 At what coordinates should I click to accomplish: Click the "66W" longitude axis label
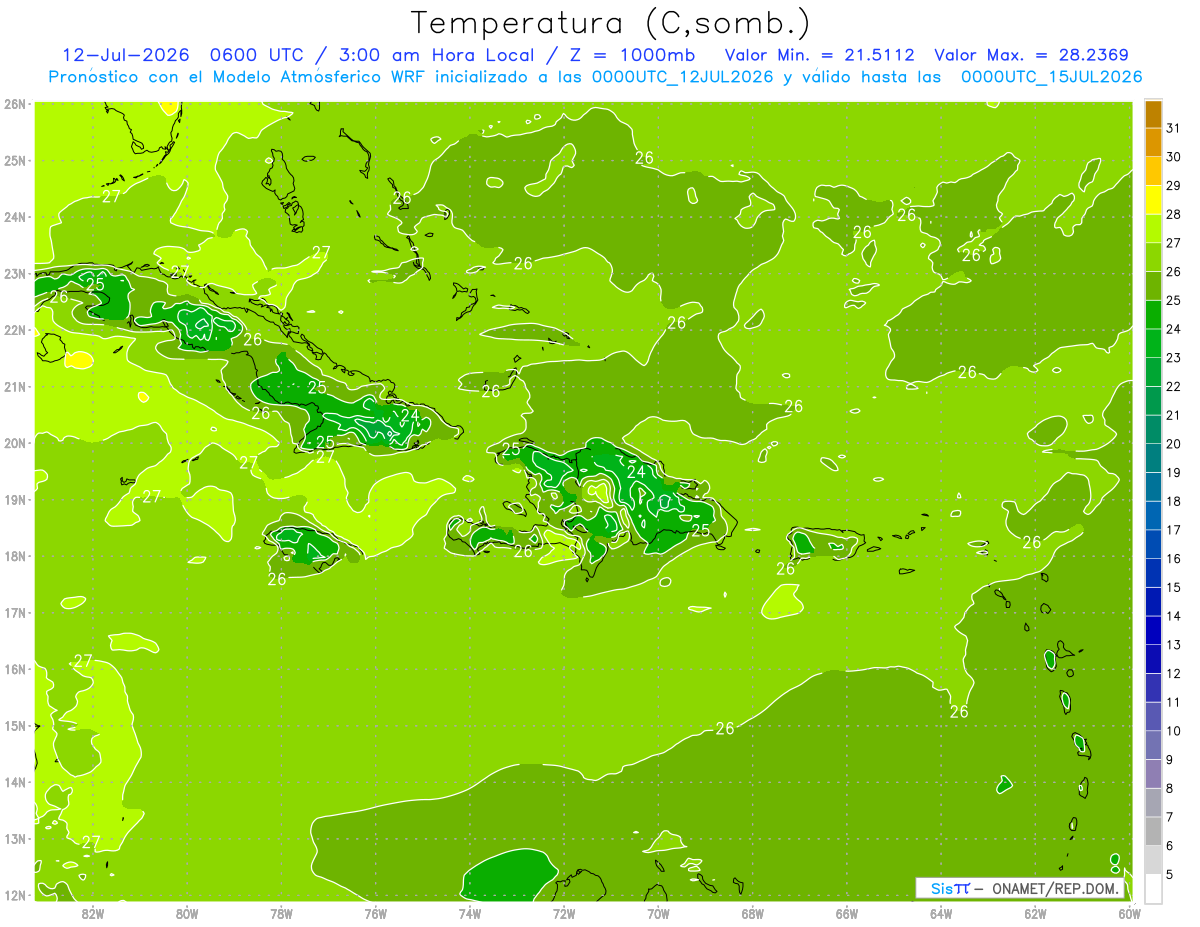pyautogui.click(x=847, y=913)
